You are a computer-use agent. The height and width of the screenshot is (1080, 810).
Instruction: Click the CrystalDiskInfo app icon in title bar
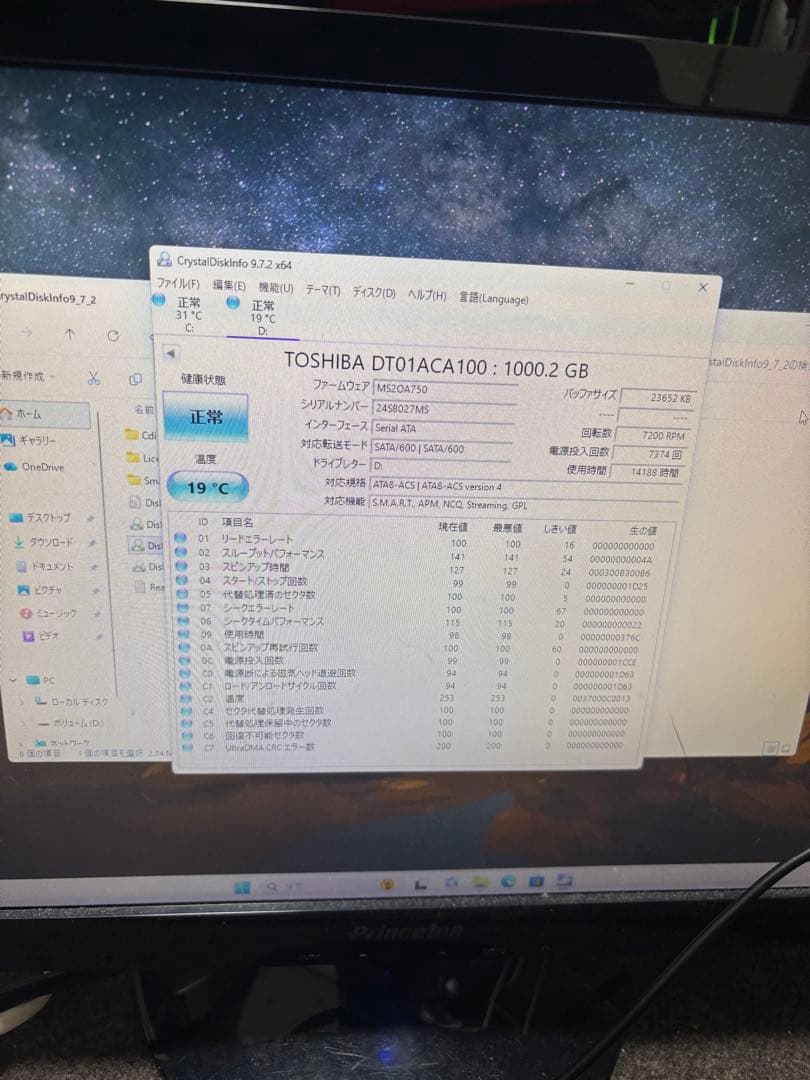[165, 260]
